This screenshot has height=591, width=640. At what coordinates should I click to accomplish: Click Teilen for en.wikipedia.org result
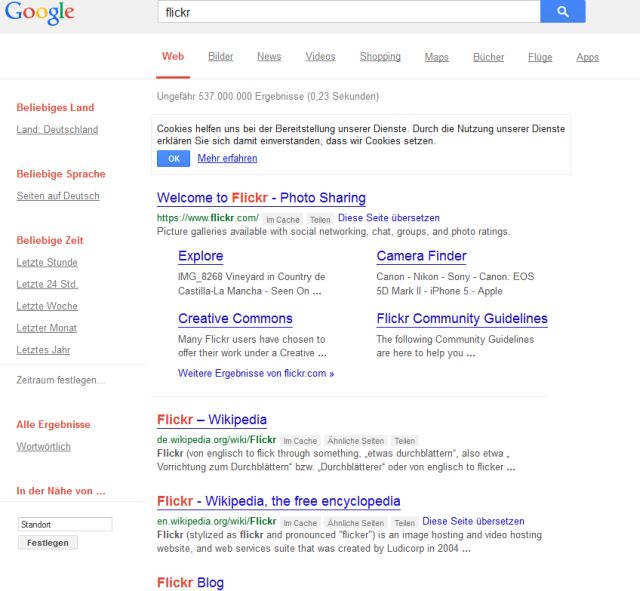click(x=404, y=523)
